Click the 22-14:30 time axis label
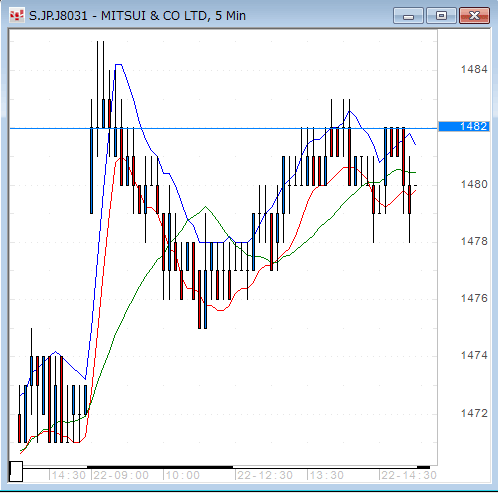This screenshot has height=493, width=498. (x=409, y=475)
